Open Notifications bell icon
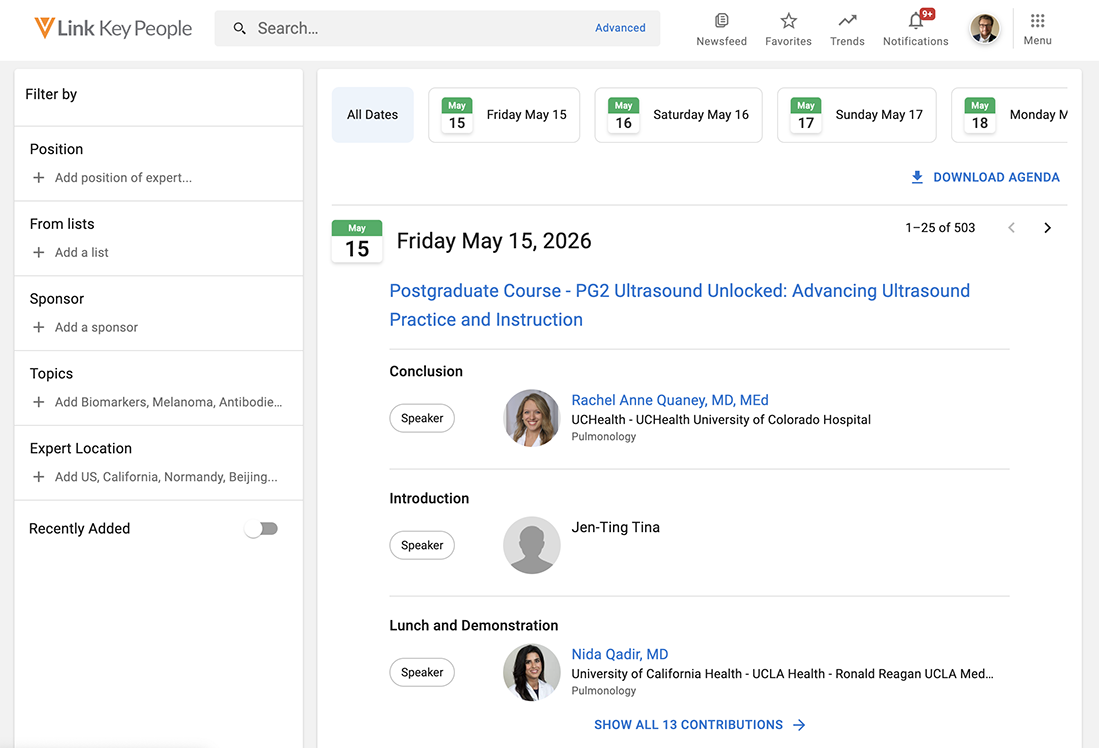The height and width of the screenshot is (748, 1099). 915,21
